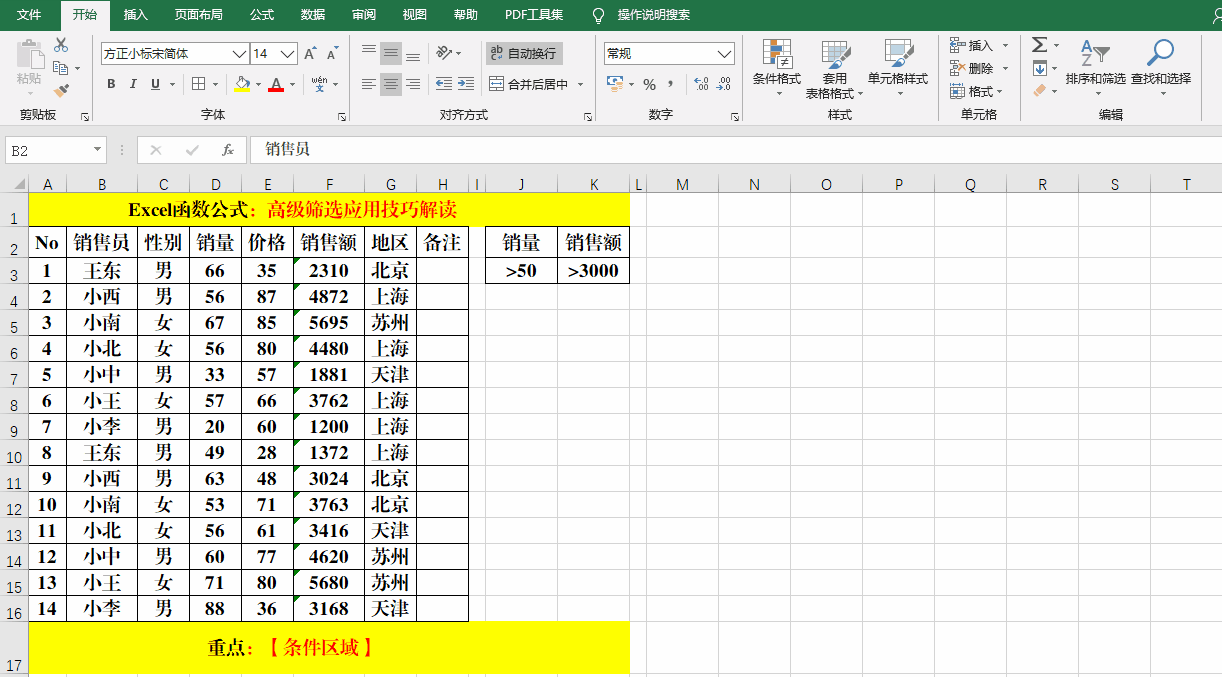Align text left
The width and height of the screenshot is (1222, 677).
(369, 84)
